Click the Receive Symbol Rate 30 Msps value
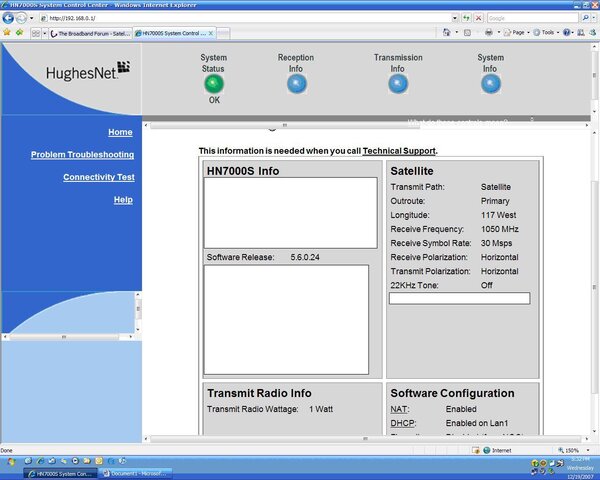600x480 pixels. coord(496,243)
